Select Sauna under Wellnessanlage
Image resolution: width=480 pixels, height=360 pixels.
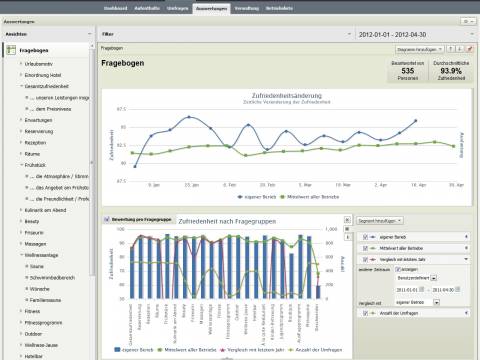36,267
